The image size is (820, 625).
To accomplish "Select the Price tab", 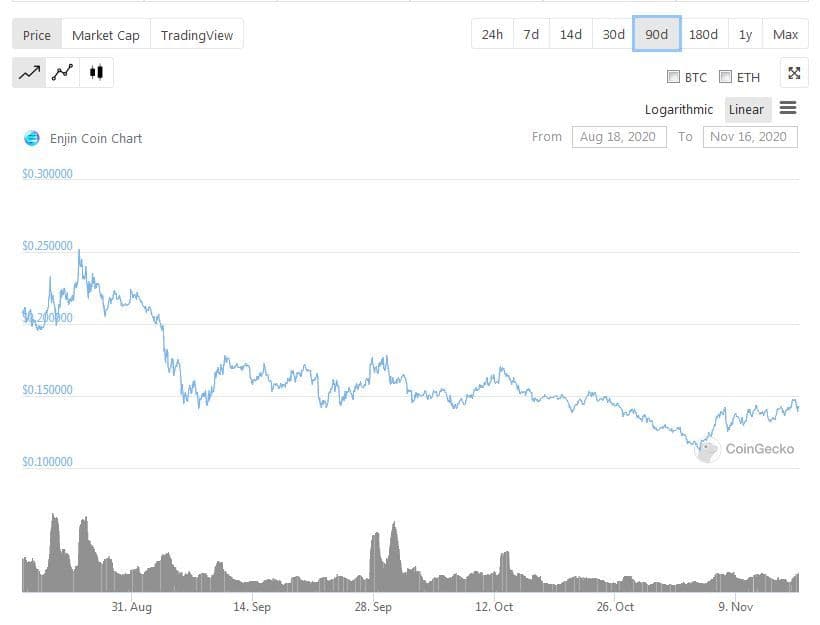I will [37, 35].
